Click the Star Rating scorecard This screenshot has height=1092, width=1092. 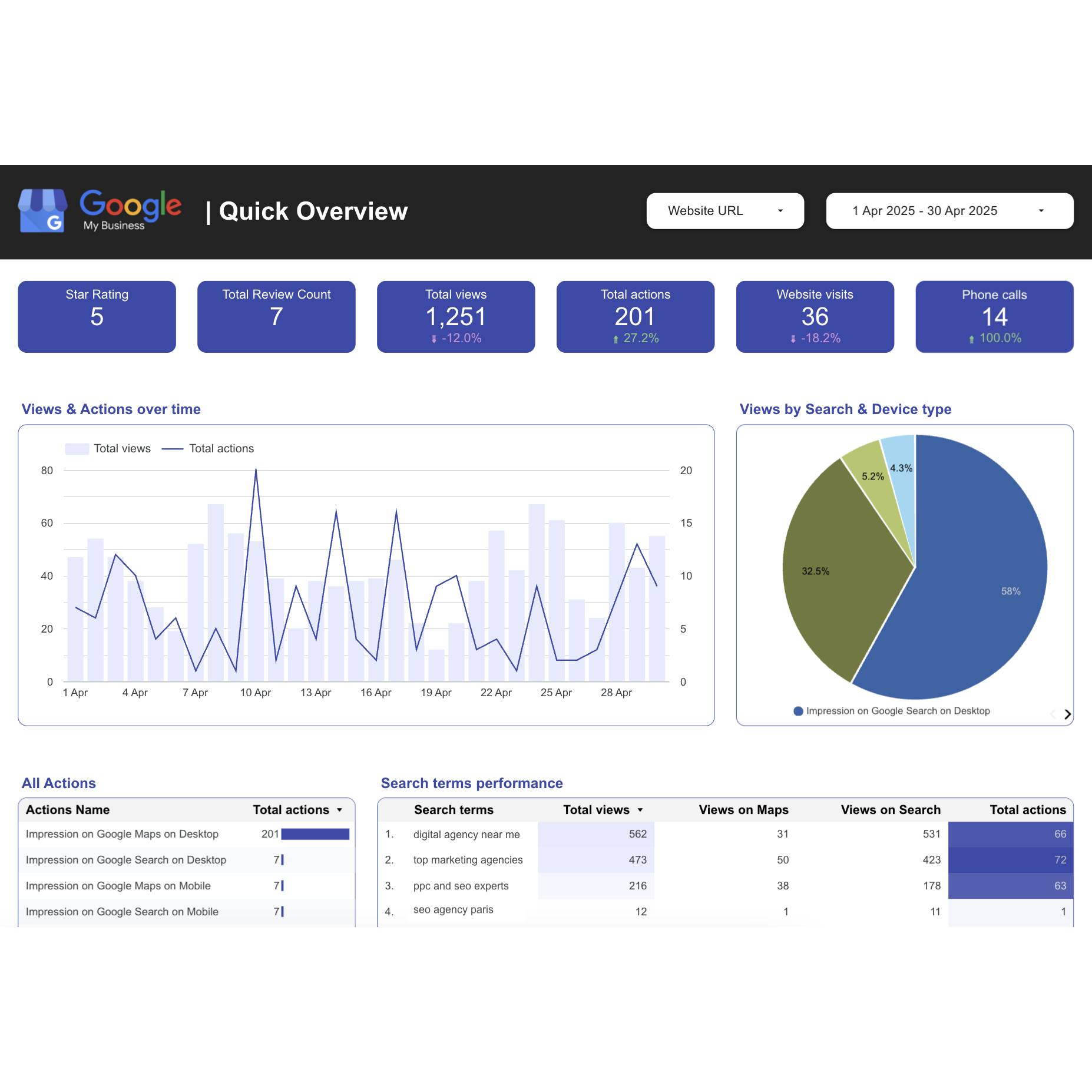point(97,316)
